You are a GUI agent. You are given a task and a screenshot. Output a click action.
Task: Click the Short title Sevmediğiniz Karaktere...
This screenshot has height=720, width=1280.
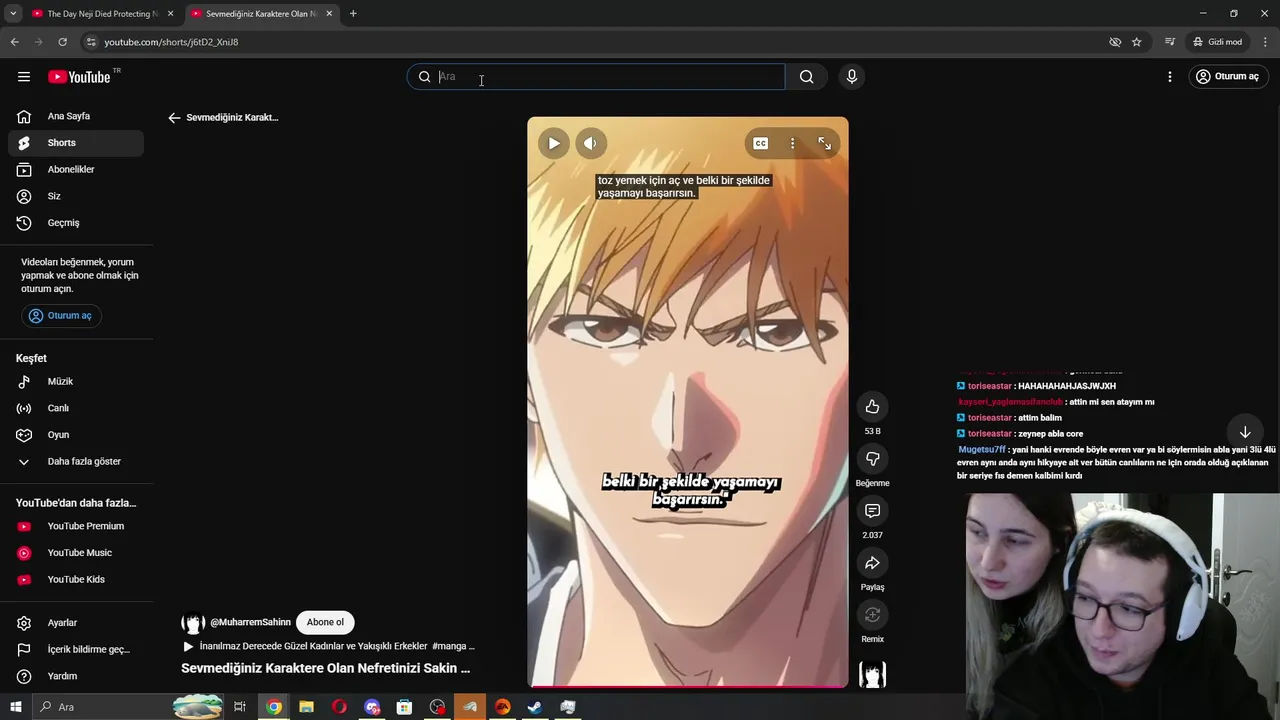pyautogui.click(x=325, y=668)
